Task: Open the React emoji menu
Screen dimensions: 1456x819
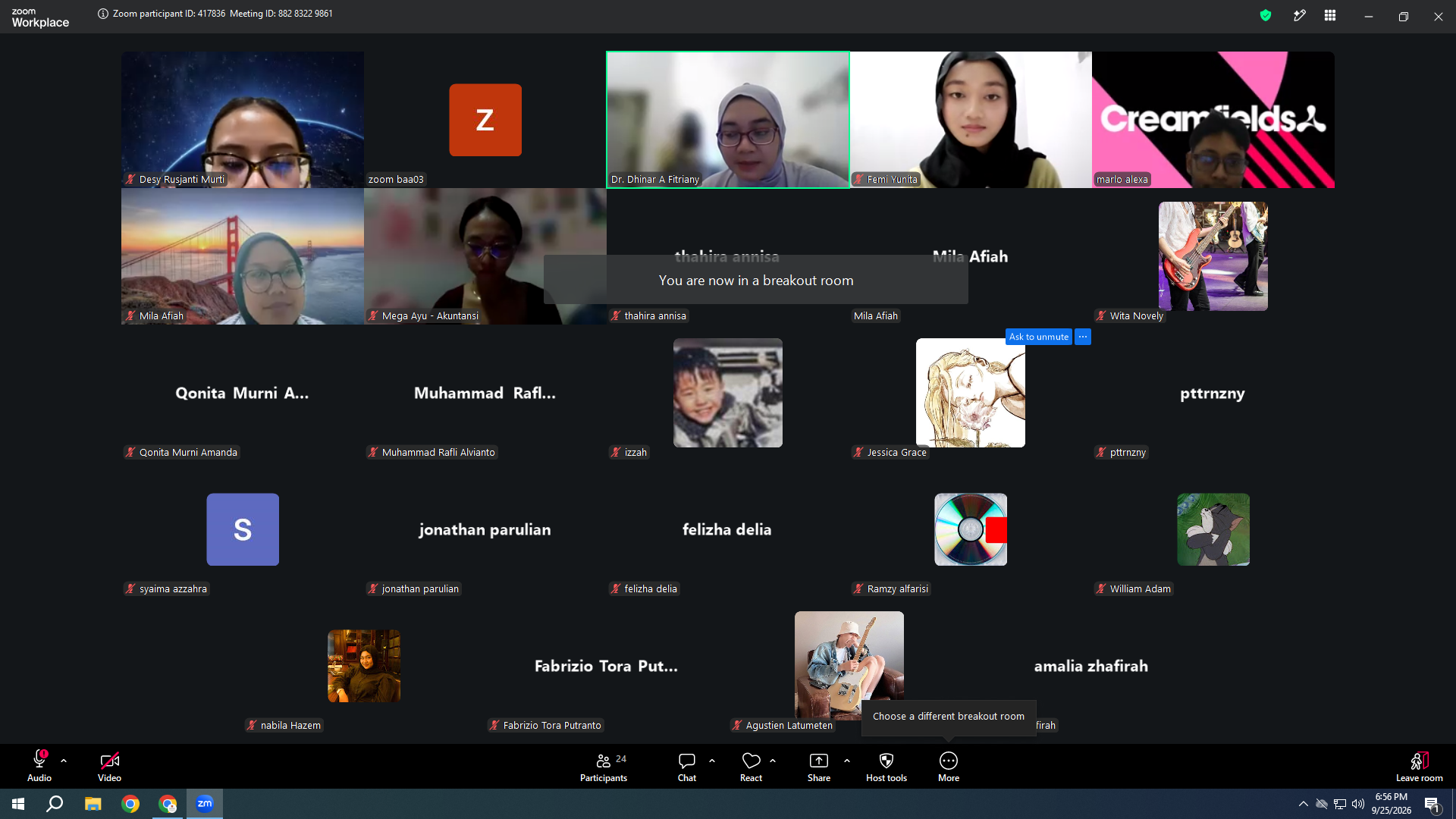Action: pyautogui.click(x=751, y=767)
